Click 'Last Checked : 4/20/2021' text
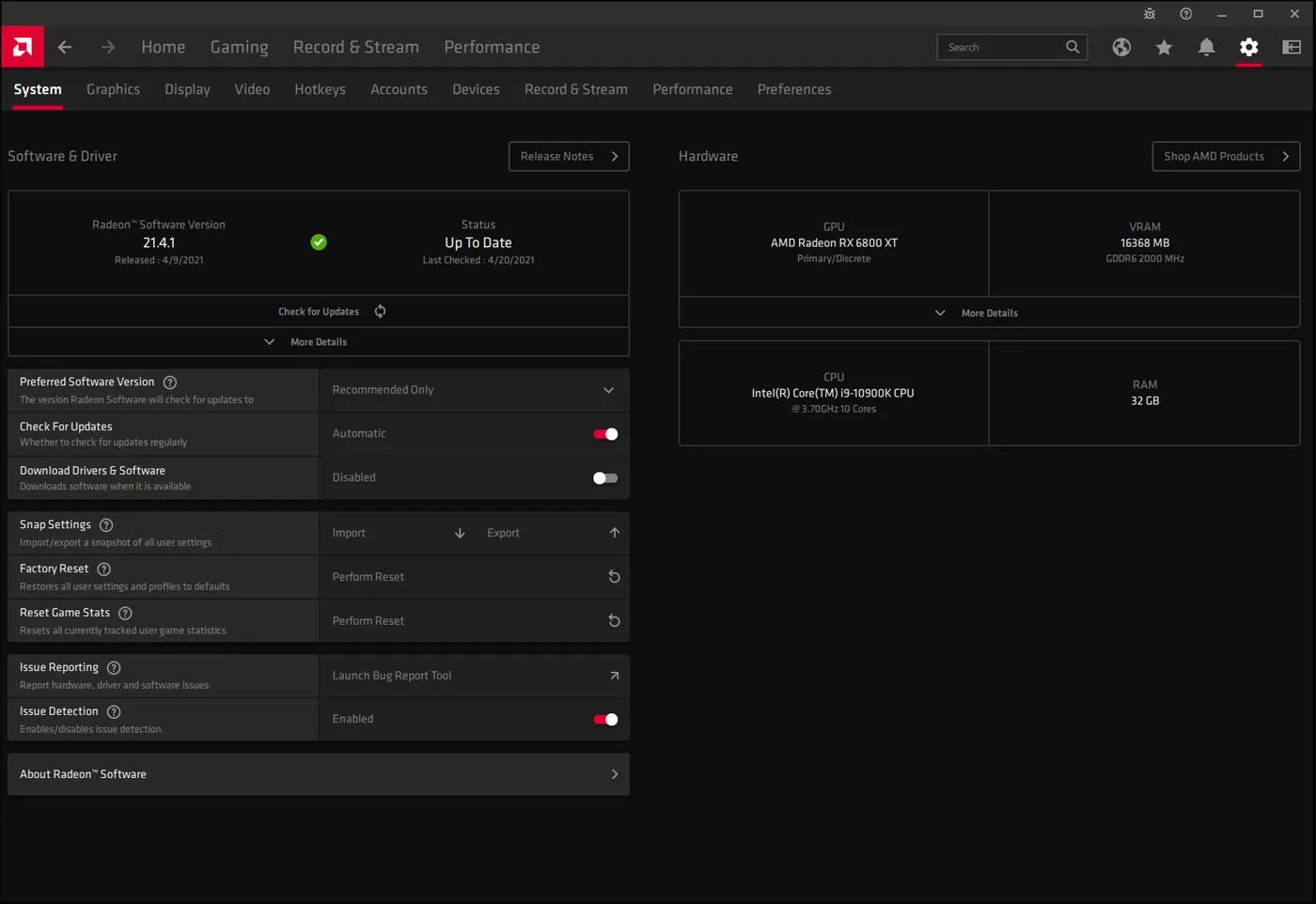Screen dimensions: 1316x904 click(478, 260)
